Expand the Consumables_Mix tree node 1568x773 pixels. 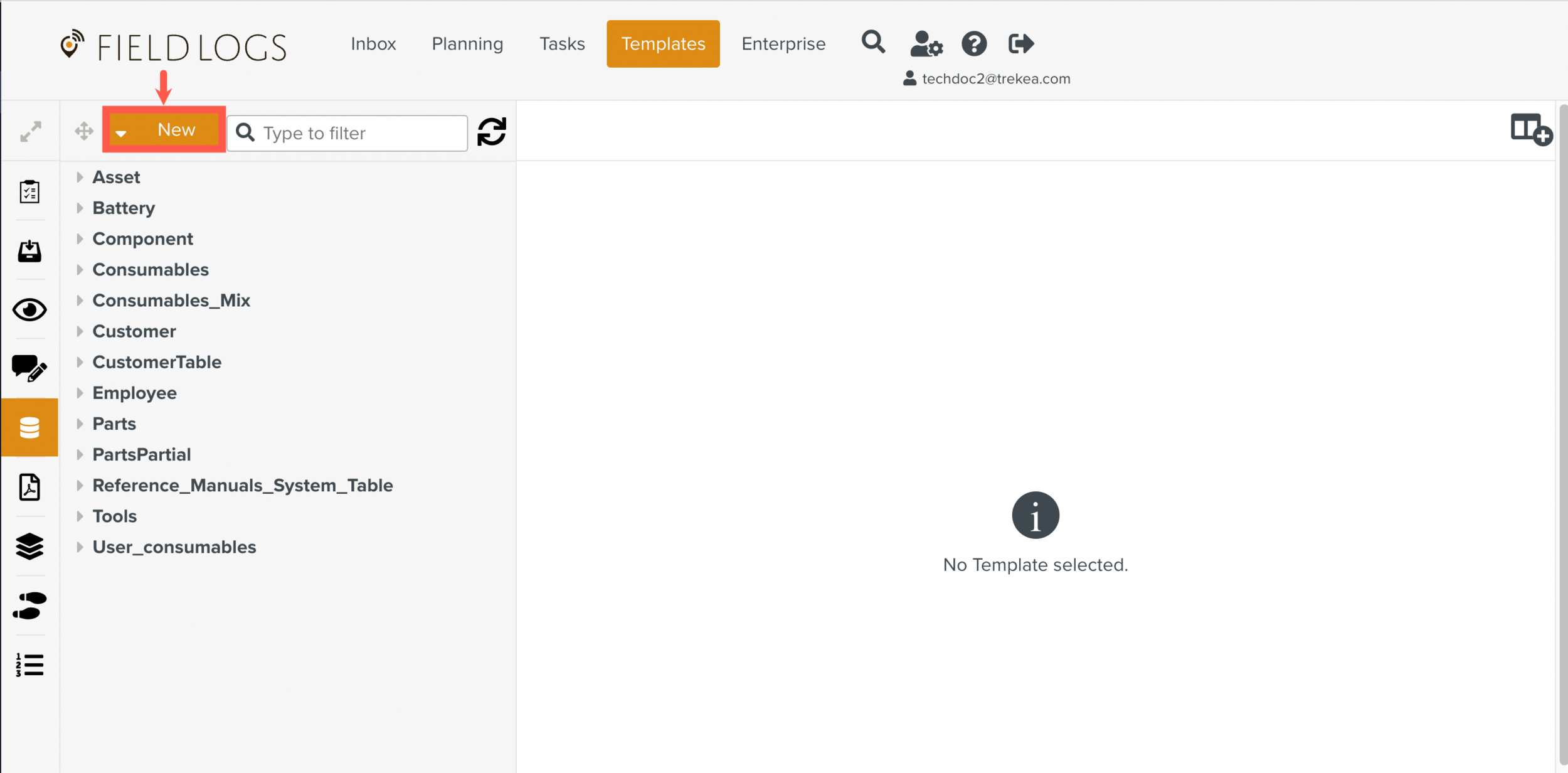pyautogui.click(x=80, y=301)
